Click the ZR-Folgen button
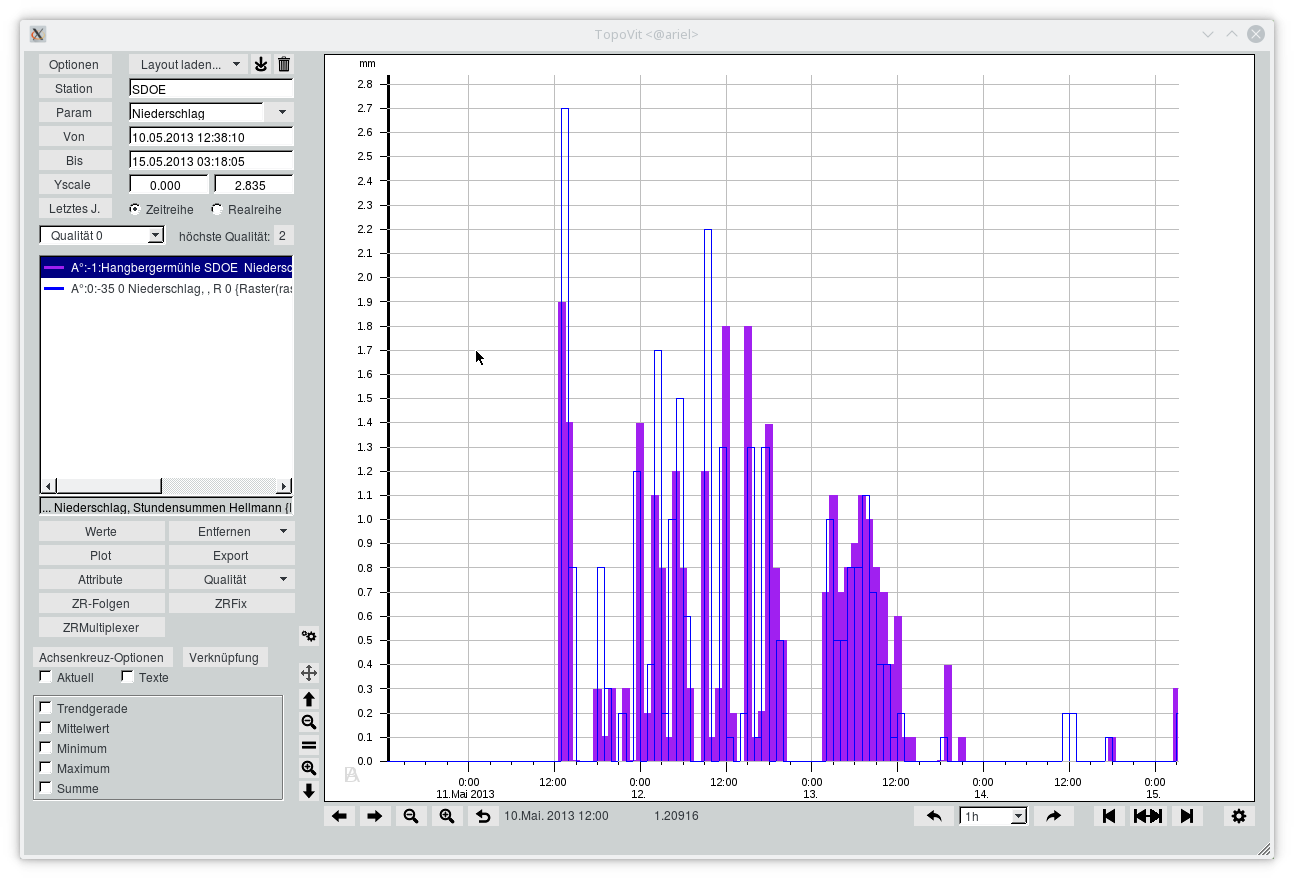Image resolution: width=1294 pixels, height=879 pixels. 101,604
